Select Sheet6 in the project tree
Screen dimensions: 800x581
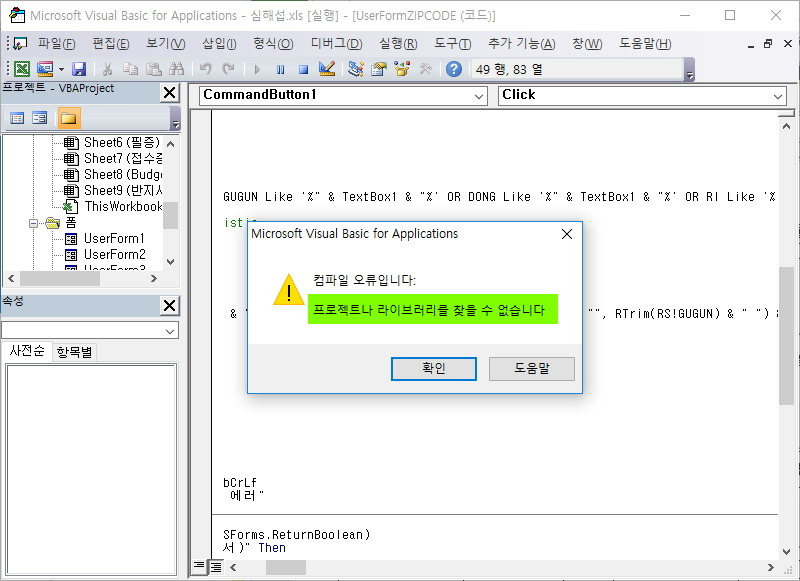coord(121,142)
